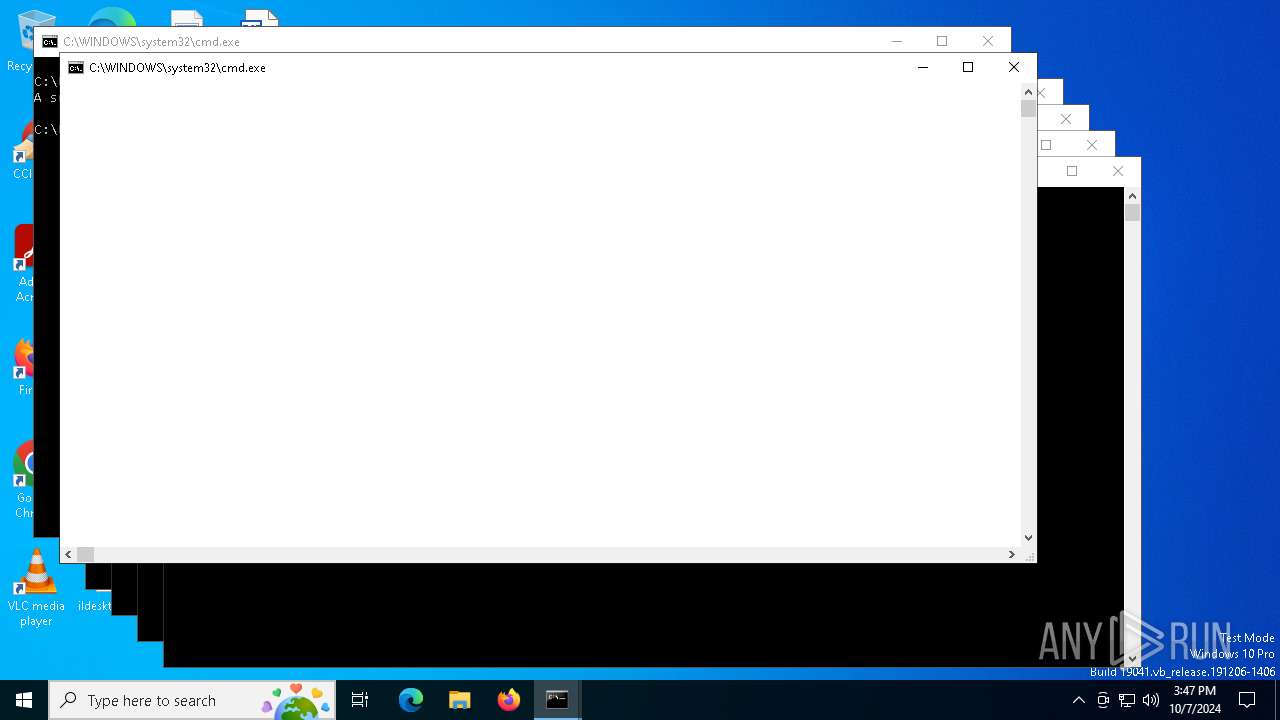Click the front cmd vertical scrollbar thumb

(x=1028, y=108)
